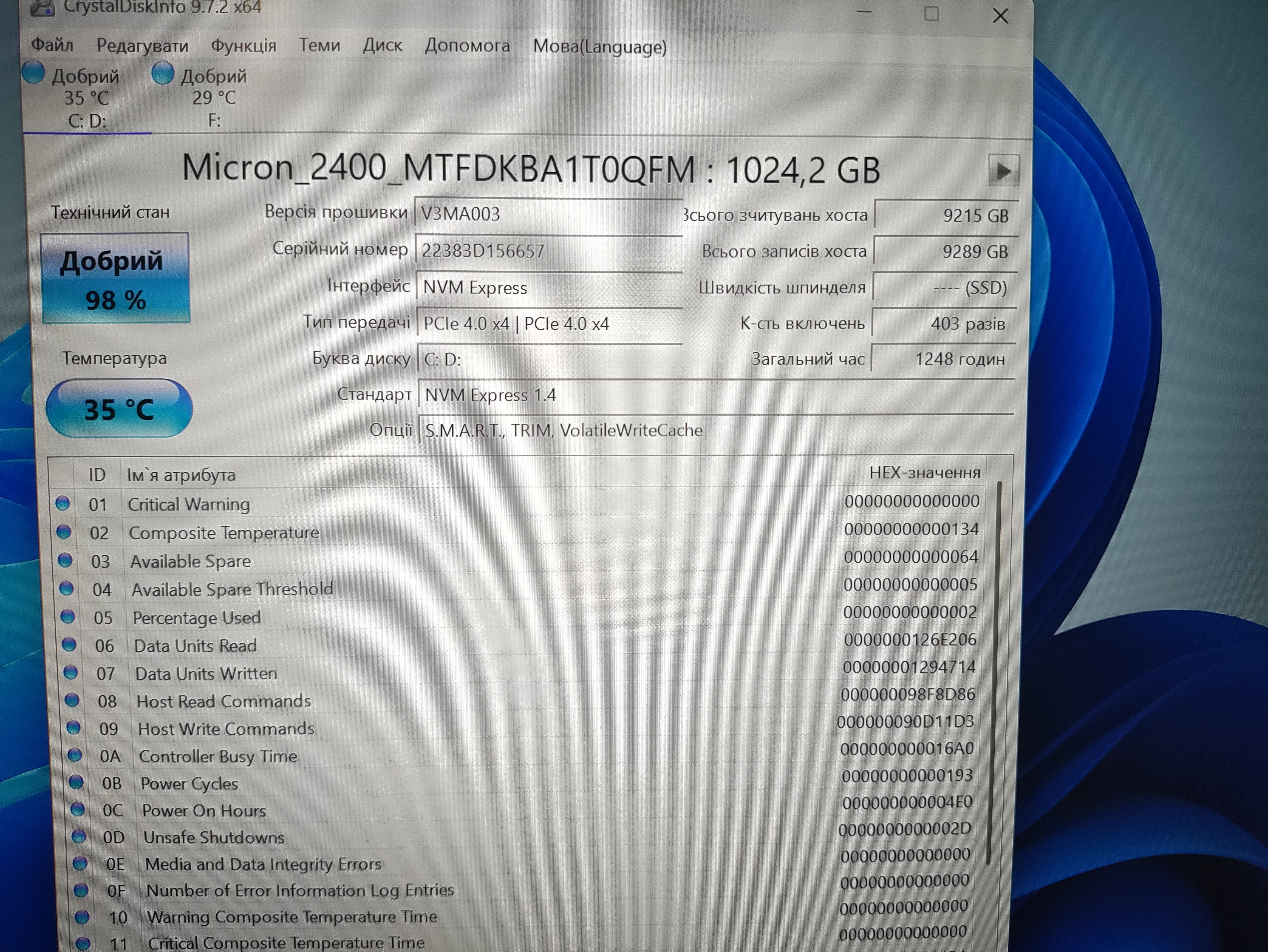Click the Data Units Written status dot
The width and height of the screenshot is (1268, 952).
tap(70, 672)
